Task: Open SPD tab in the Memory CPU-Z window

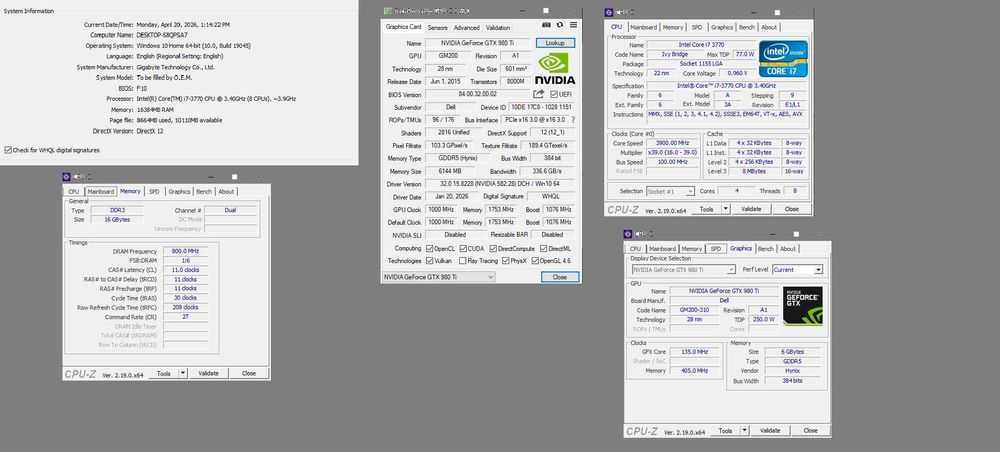Action: coord(154,191)
